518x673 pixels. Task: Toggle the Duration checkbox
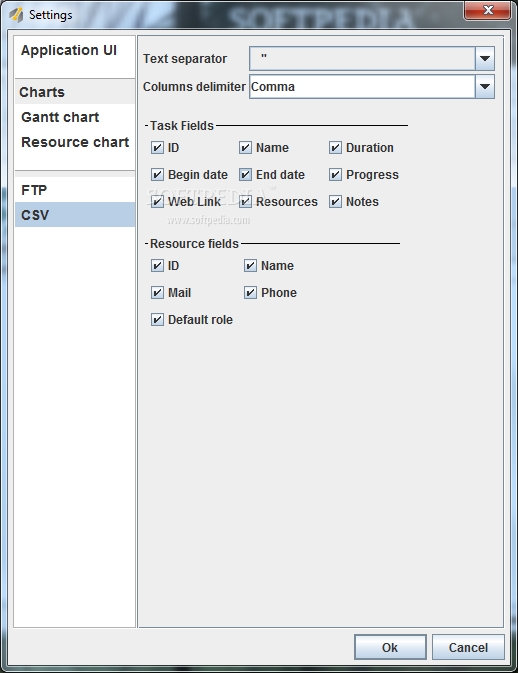336,148
